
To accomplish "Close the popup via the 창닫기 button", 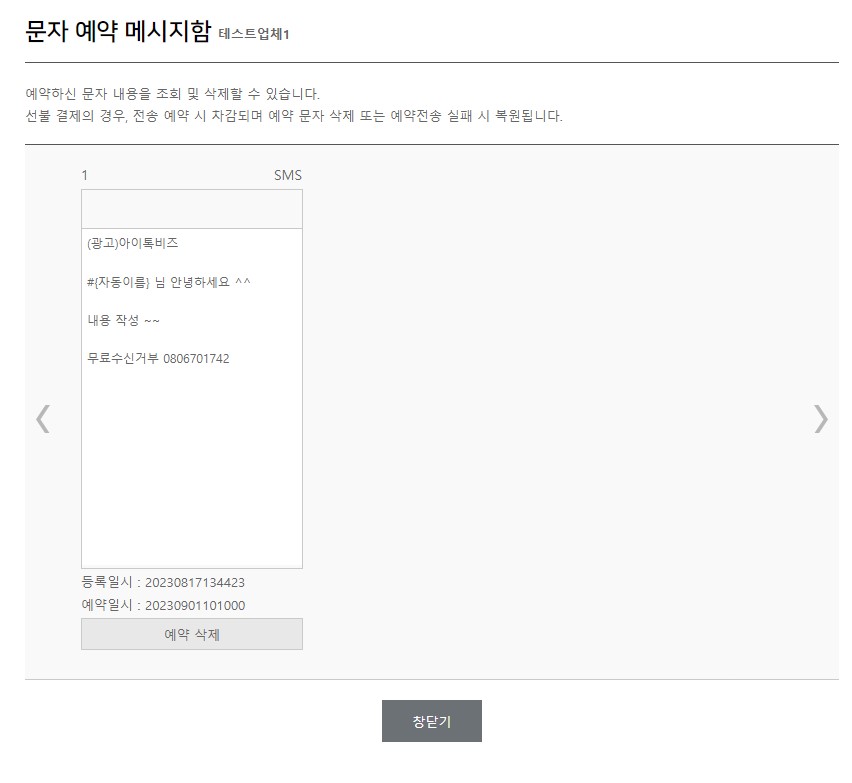I will (x=430, y=719).
